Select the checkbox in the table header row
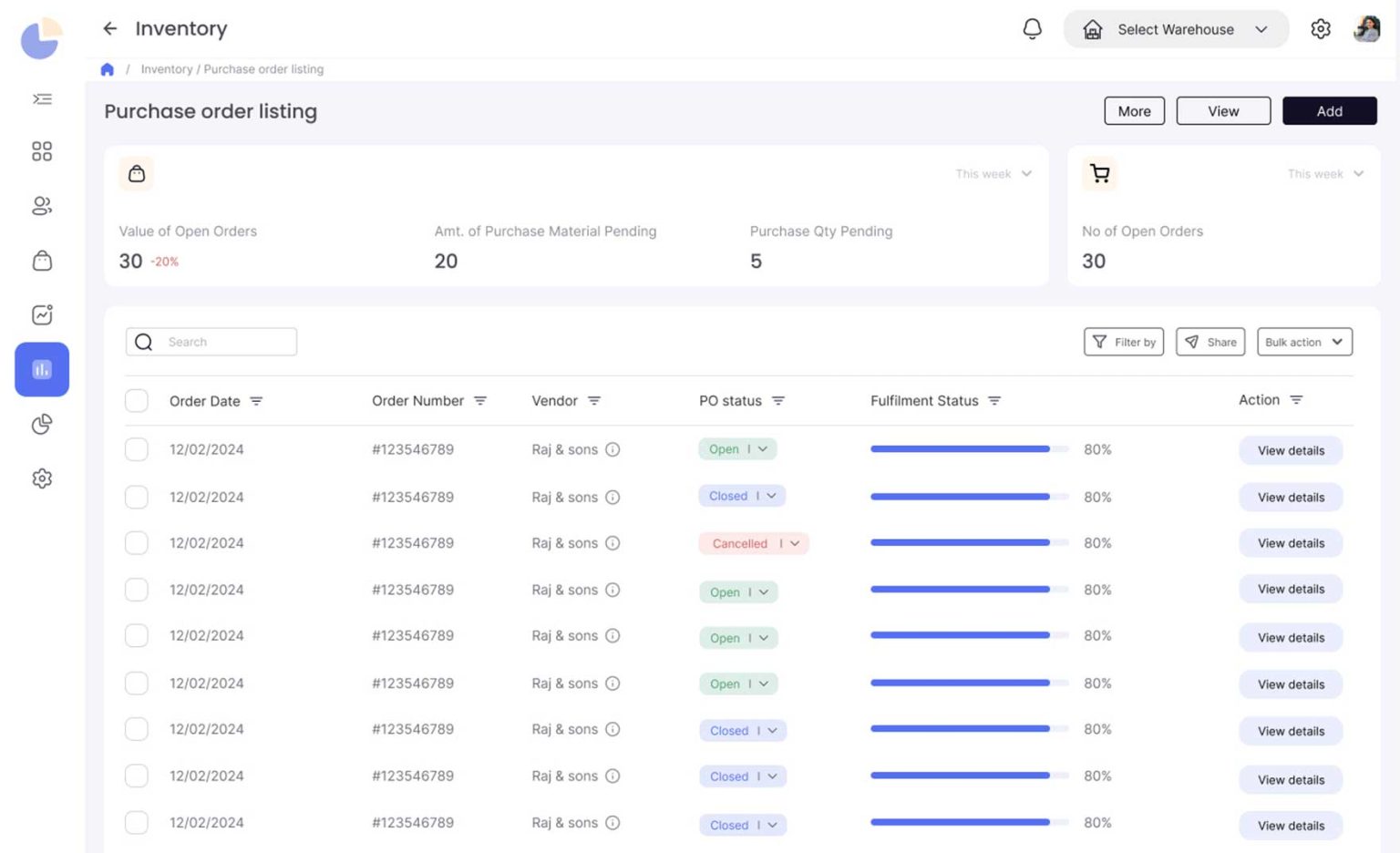The image size is (1400, 853). pyautogui.click(x=136, y=400)
